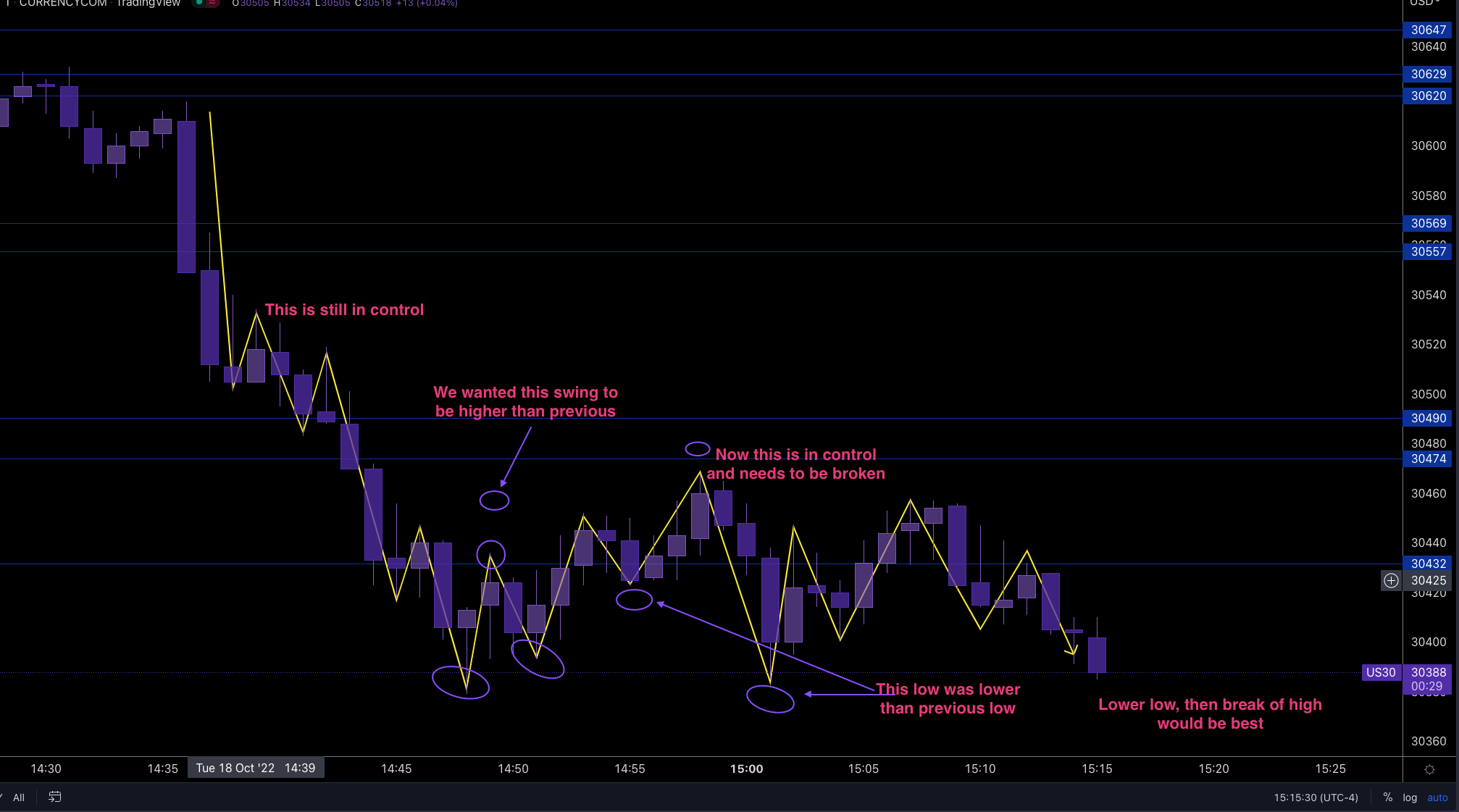Enable auto scaling with the auto label
Screen dimensions: 1459x812
[1437, 798]
